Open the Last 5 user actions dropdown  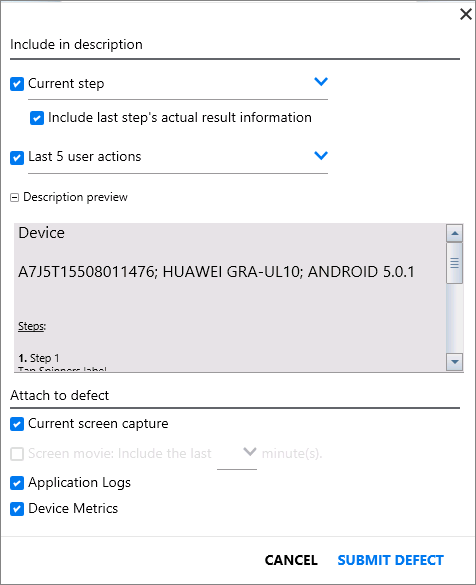point(321,155)
